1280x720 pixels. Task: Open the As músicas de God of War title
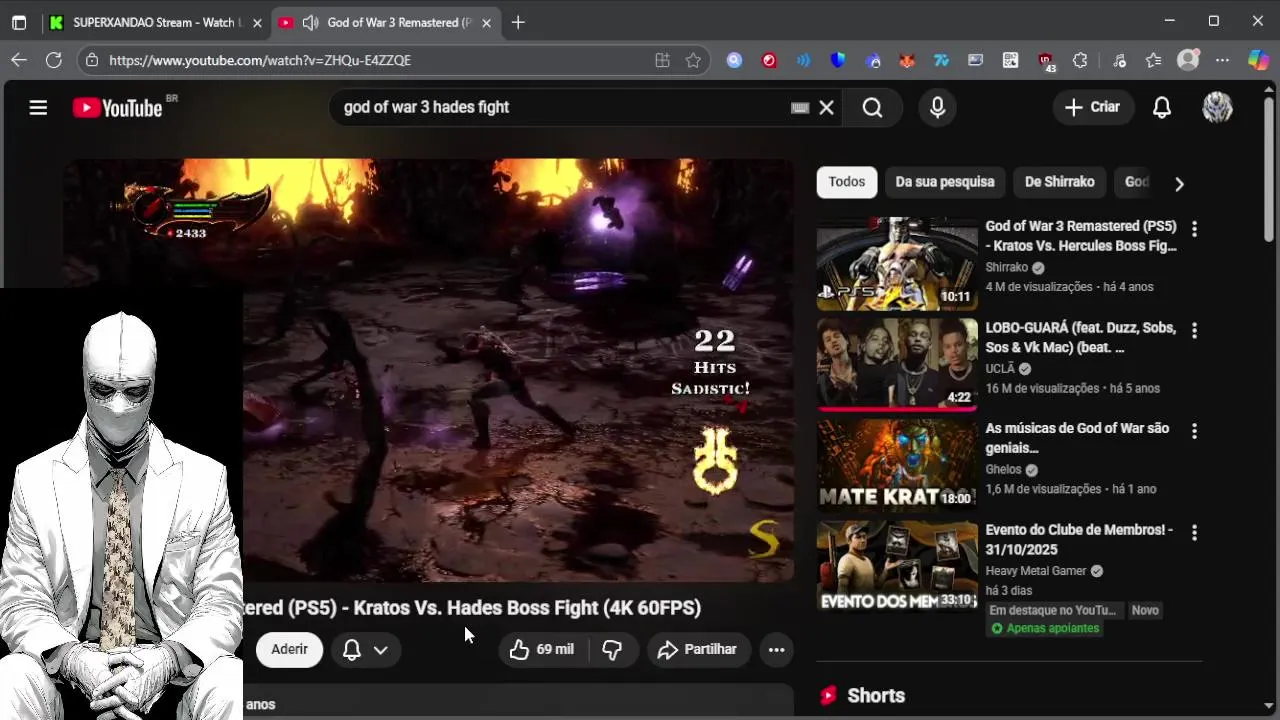point(1077,438)
